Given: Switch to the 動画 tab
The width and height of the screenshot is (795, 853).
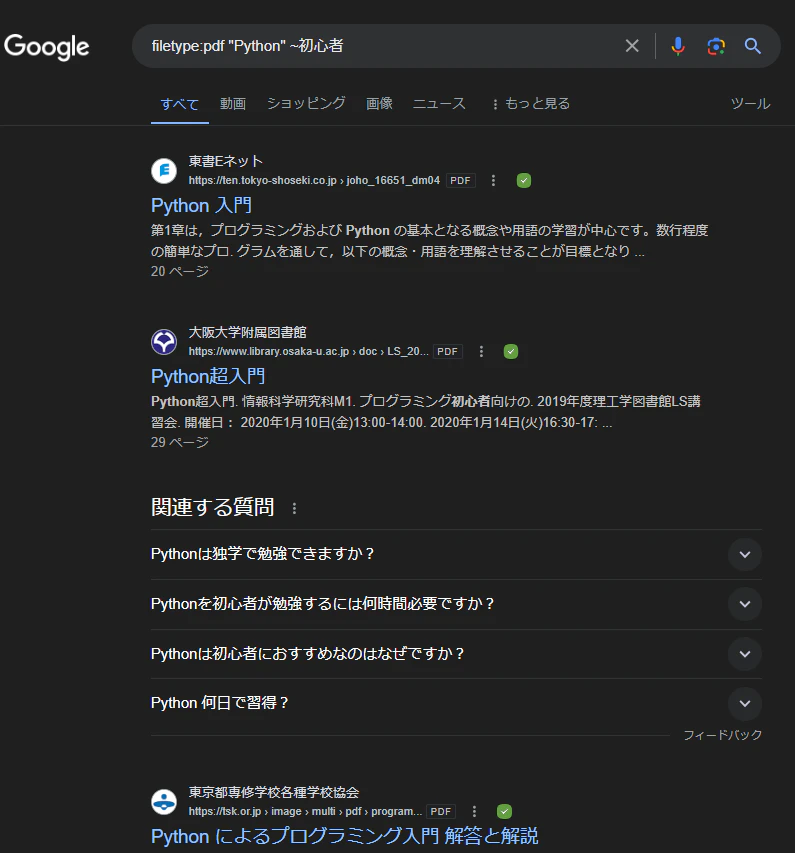Looking at the screenshot, I should pos(233,103).
